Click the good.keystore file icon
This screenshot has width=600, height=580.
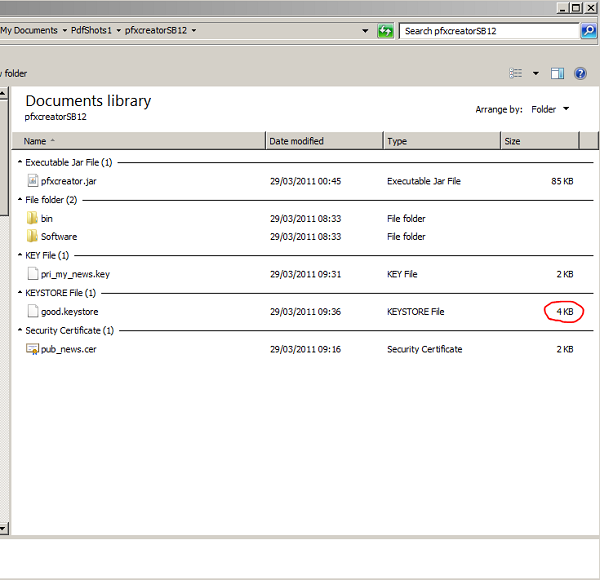click(x=33, y=311)
